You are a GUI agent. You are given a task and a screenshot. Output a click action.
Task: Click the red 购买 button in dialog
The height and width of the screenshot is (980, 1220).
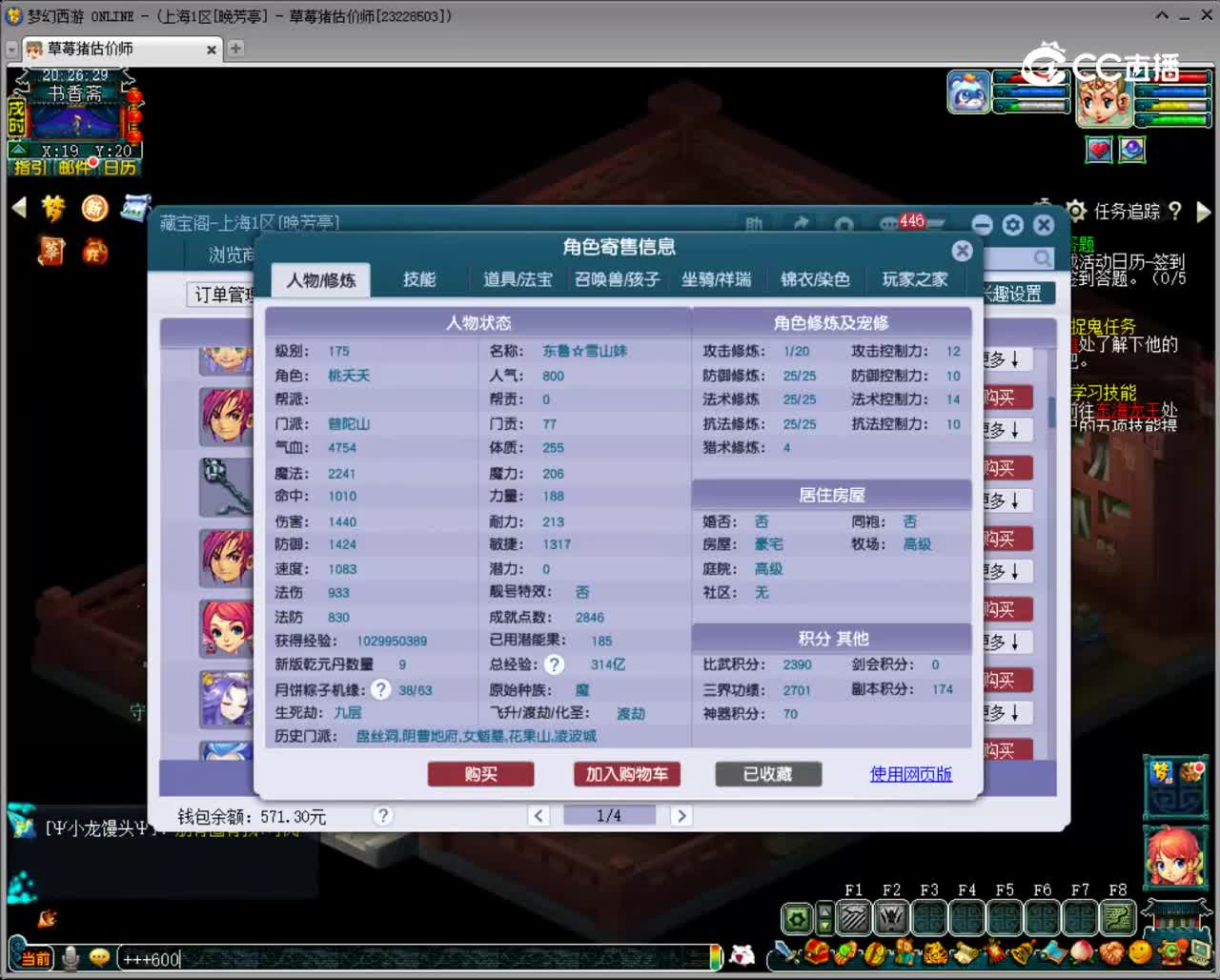tap(480, 774)
